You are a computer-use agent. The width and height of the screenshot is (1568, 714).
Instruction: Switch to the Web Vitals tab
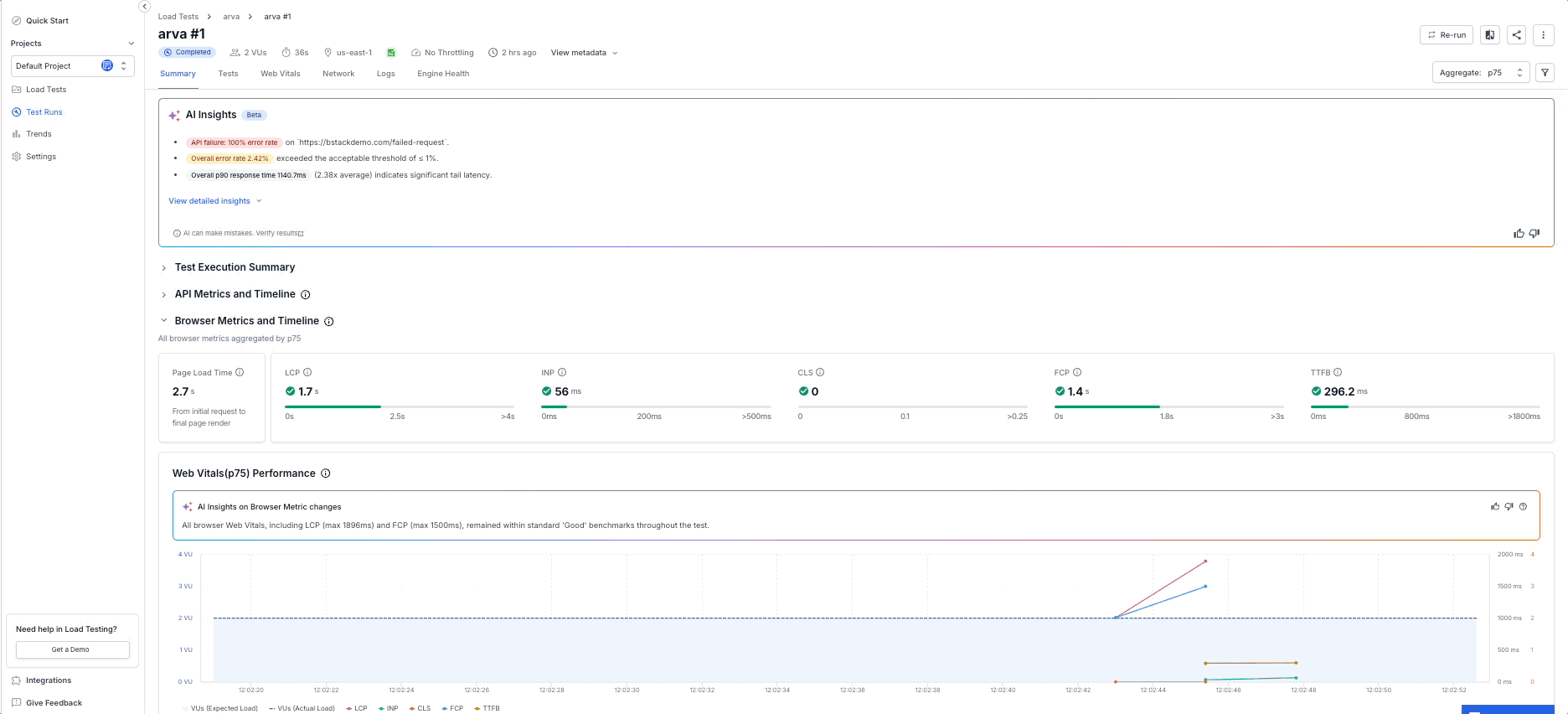[x=281, y=74]
